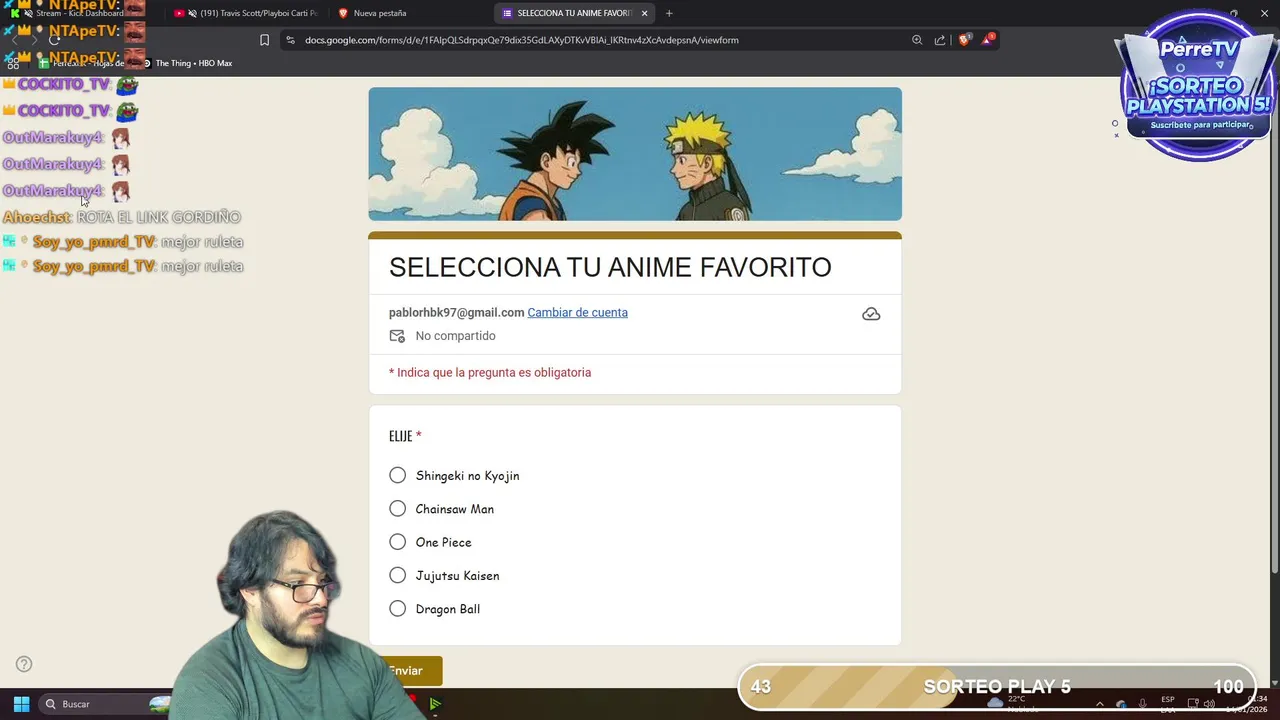
Task: Open the Brave Rewards triangle icon
Action: point(988,40)
